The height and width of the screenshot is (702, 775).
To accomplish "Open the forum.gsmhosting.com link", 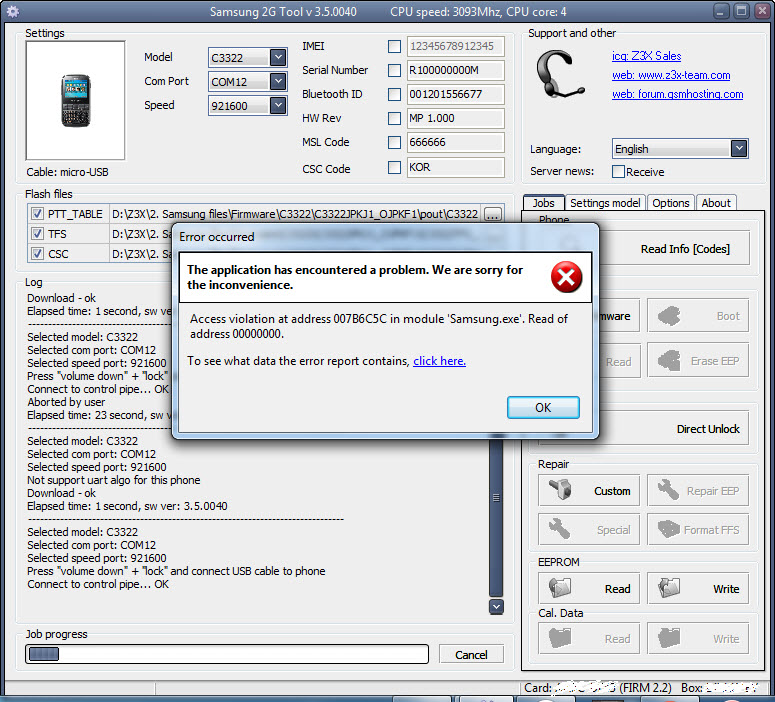I will pos(677,94).
